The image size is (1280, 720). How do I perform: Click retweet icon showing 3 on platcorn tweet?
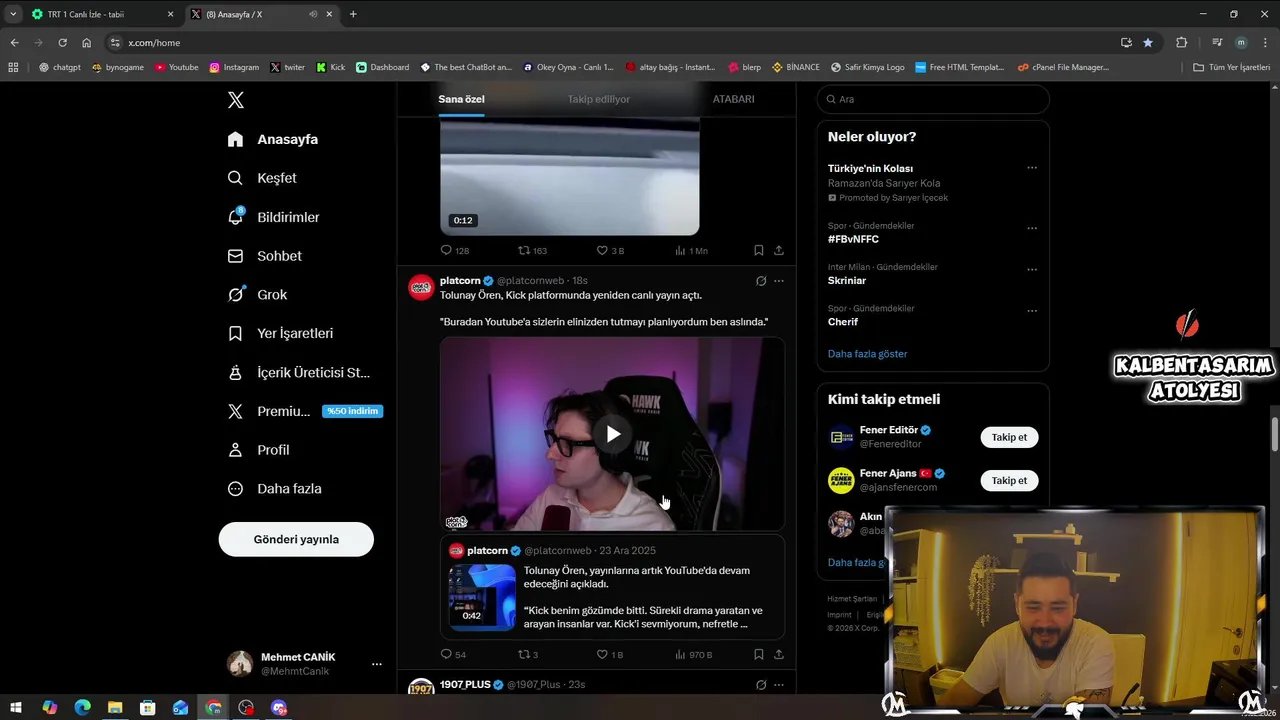pos(523,655)
